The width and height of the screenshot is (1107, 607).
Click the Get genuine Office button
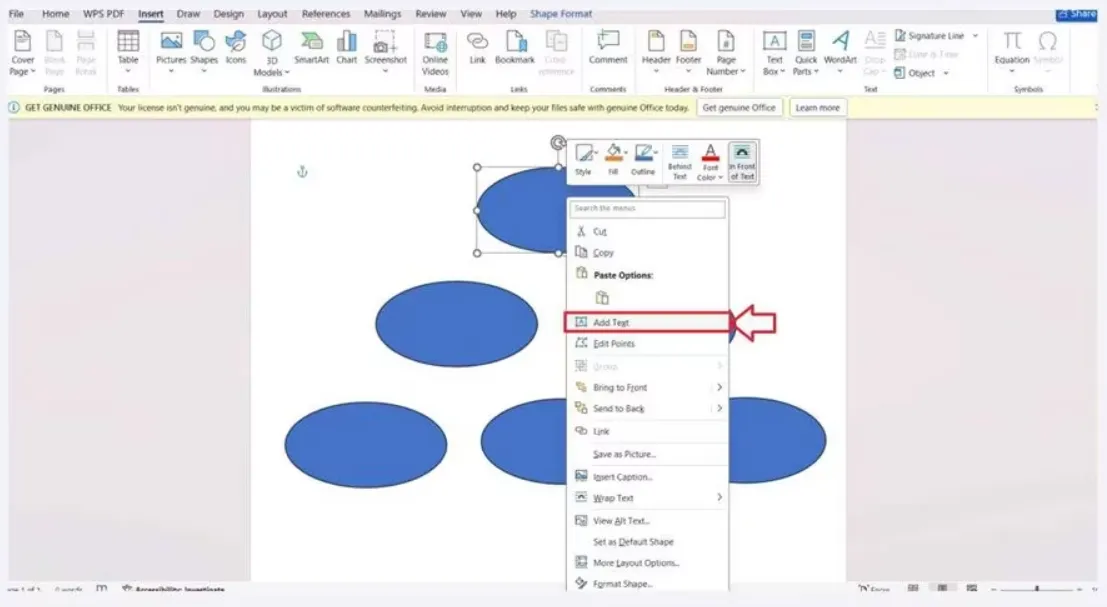point(739,108)
